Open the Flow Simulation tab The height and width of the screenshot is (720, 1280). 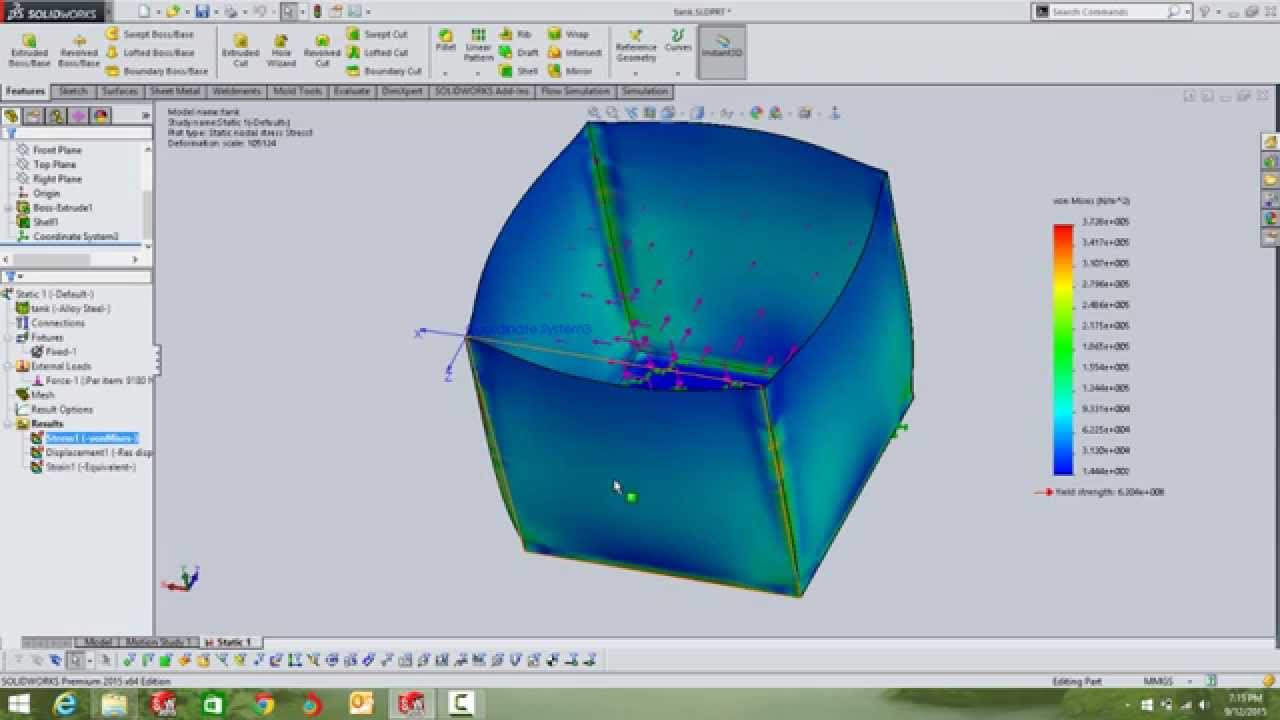pyautogui.click(x=575, y=91)
